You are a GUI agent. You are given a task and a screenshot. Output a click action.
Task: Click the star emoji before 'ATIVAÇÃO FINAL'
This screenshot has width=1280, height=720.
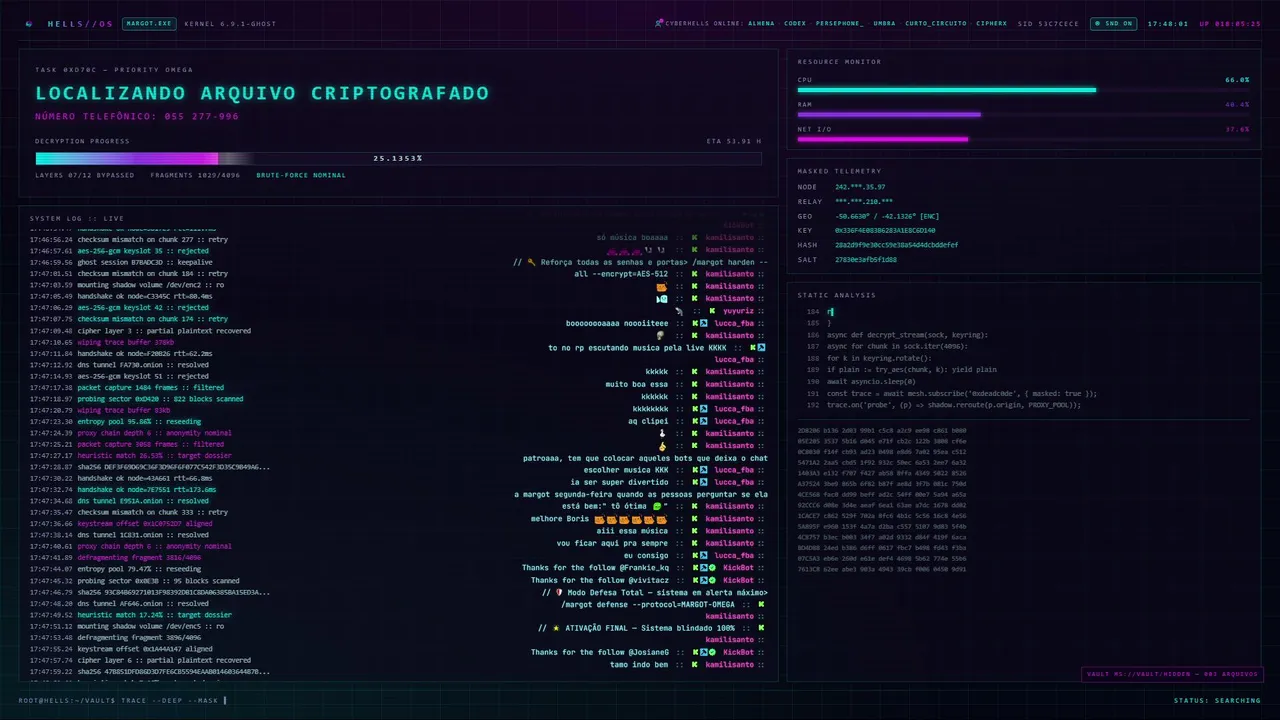pyautogui.click(x=556, y=628)
